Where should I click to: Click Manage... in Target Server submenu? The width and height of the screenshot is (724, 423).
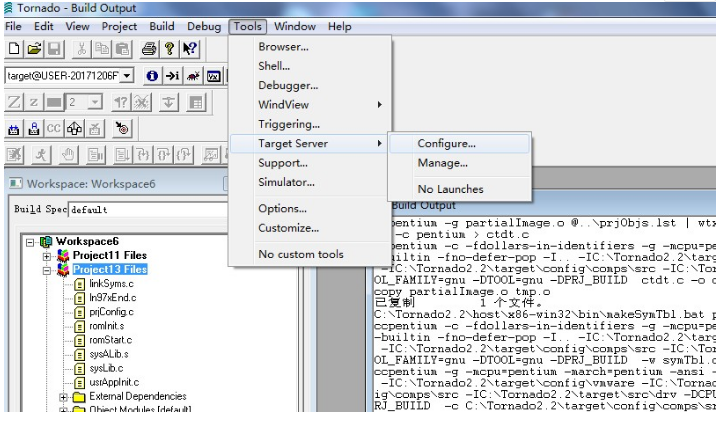[x=459, y=163]
